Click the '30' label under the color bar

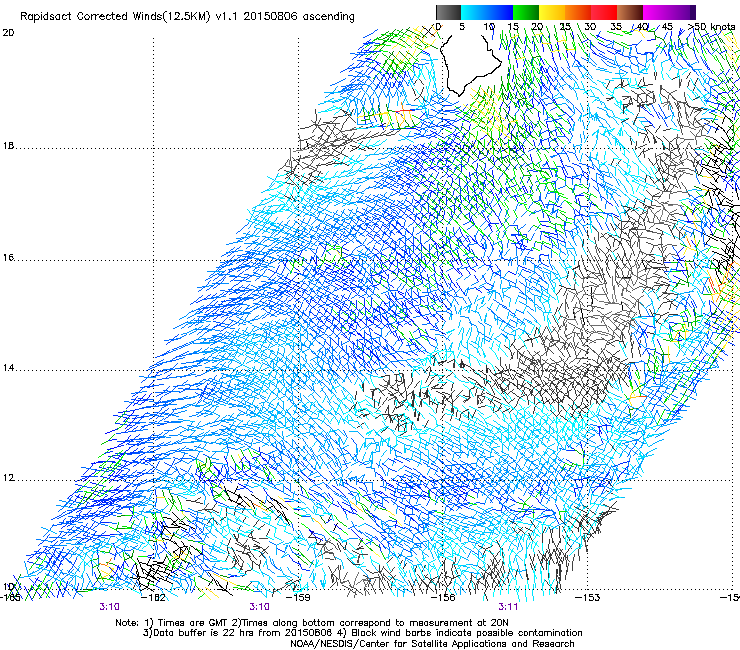tap(590, 27)
